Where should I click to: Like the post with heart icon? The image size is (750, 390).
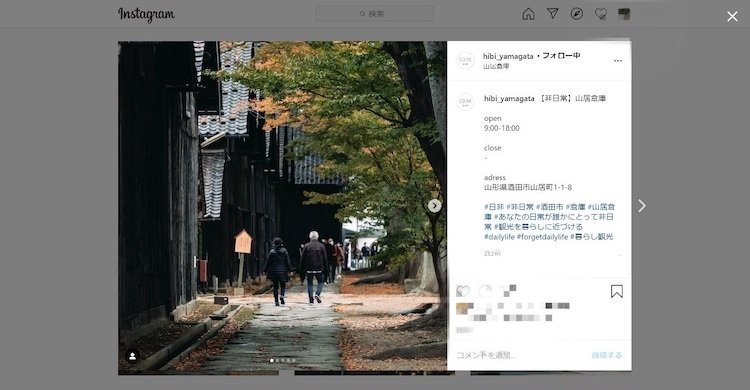coord(463,291)
